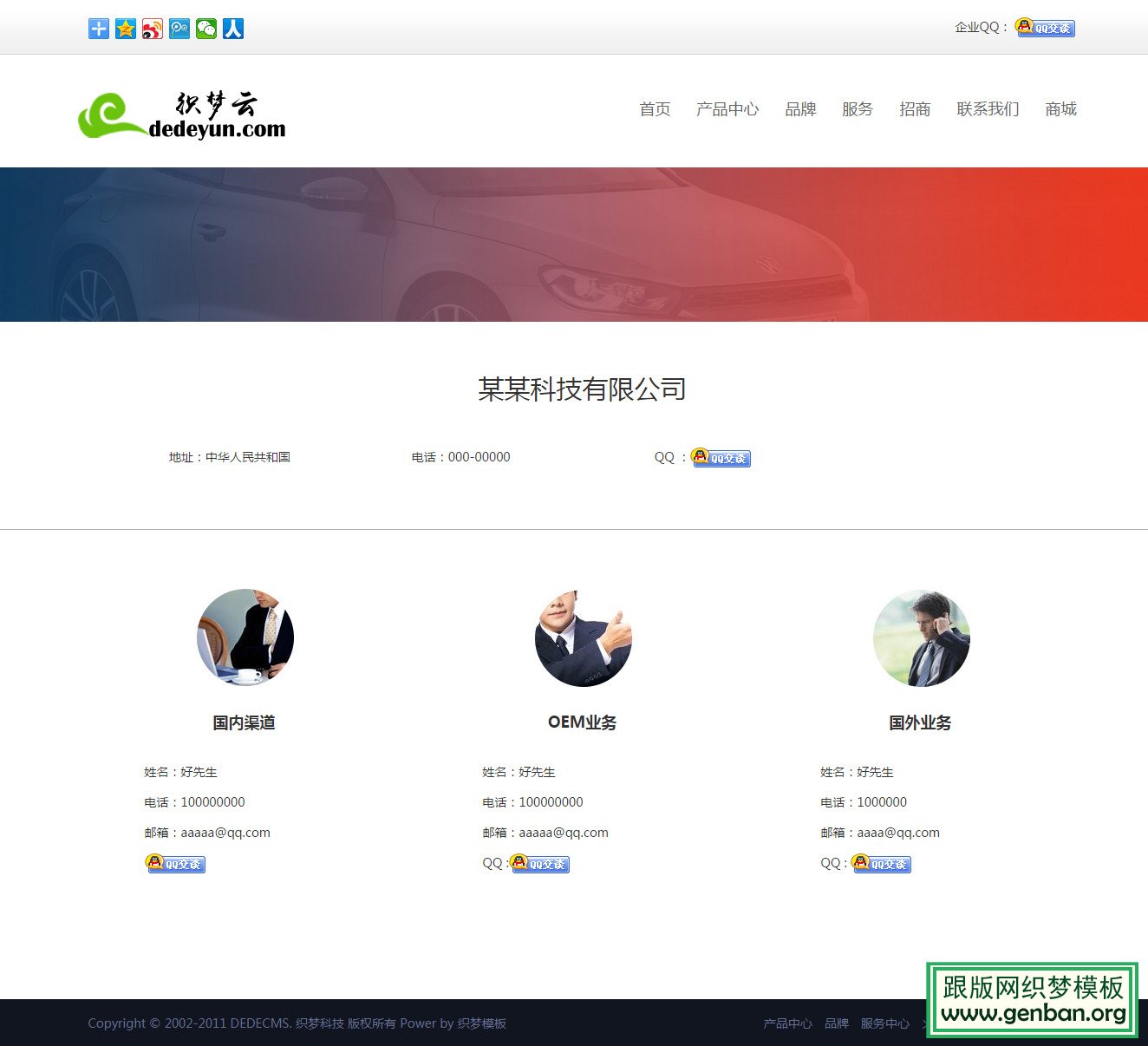Viewport: 1148px width, 1046px height.
Task: Start QQ conversation for 国外业务 contact
Action: (881, 864)
